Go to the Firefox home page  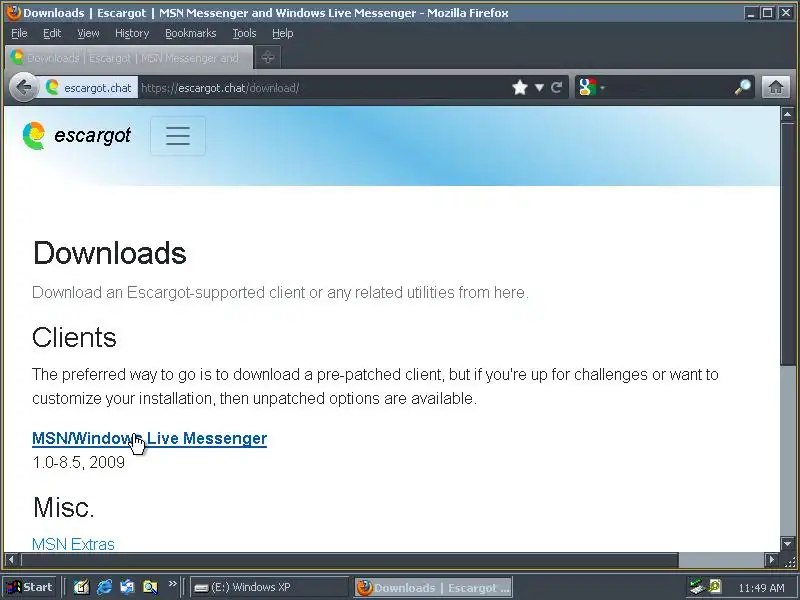(x=776, y=87)
